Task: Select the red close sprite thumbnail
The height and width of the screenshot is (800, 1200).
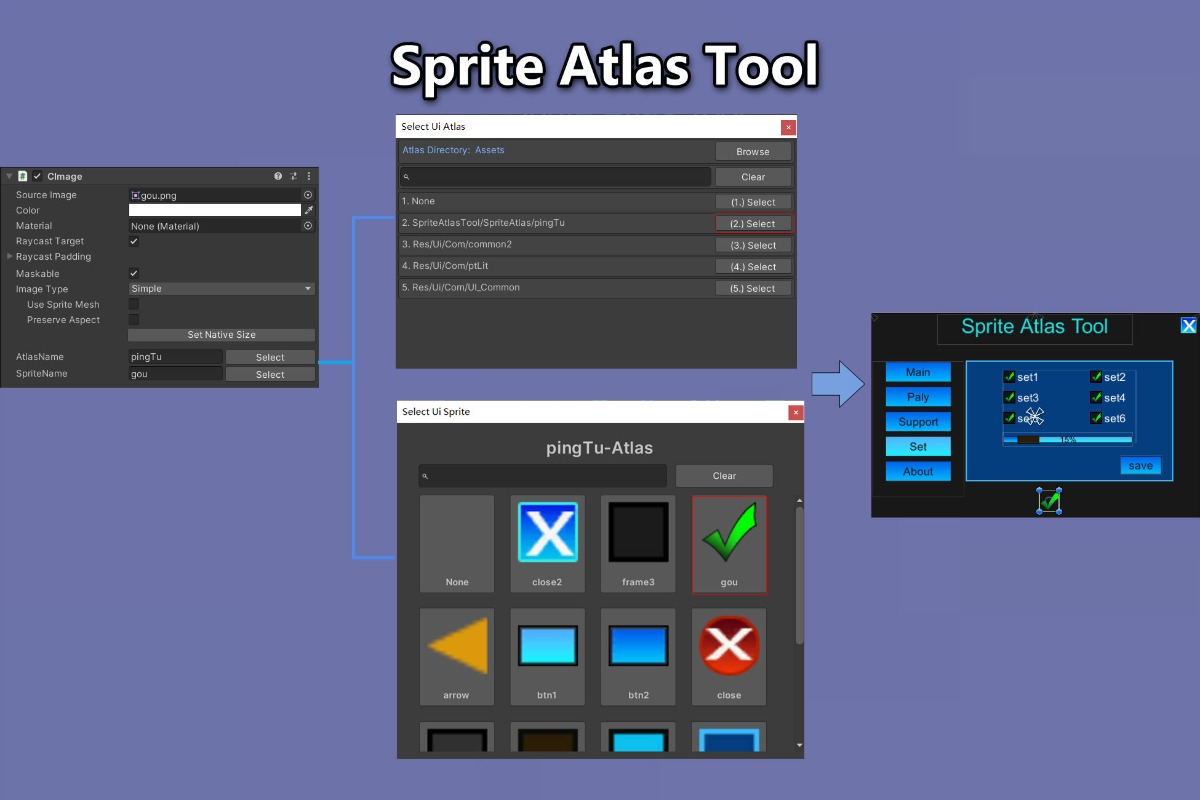Action: (729, 657)
